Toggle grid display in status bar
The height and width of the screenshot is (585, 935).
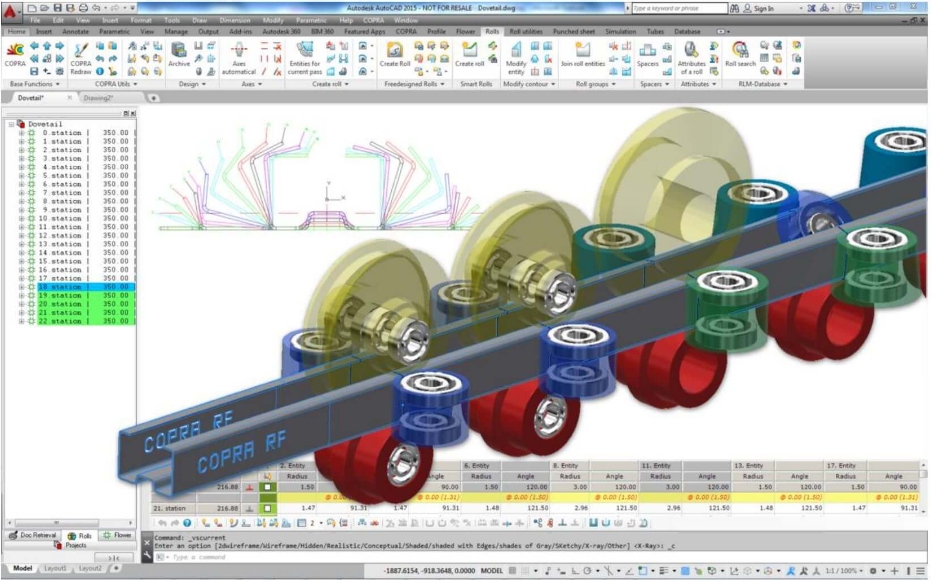point(512,571)
